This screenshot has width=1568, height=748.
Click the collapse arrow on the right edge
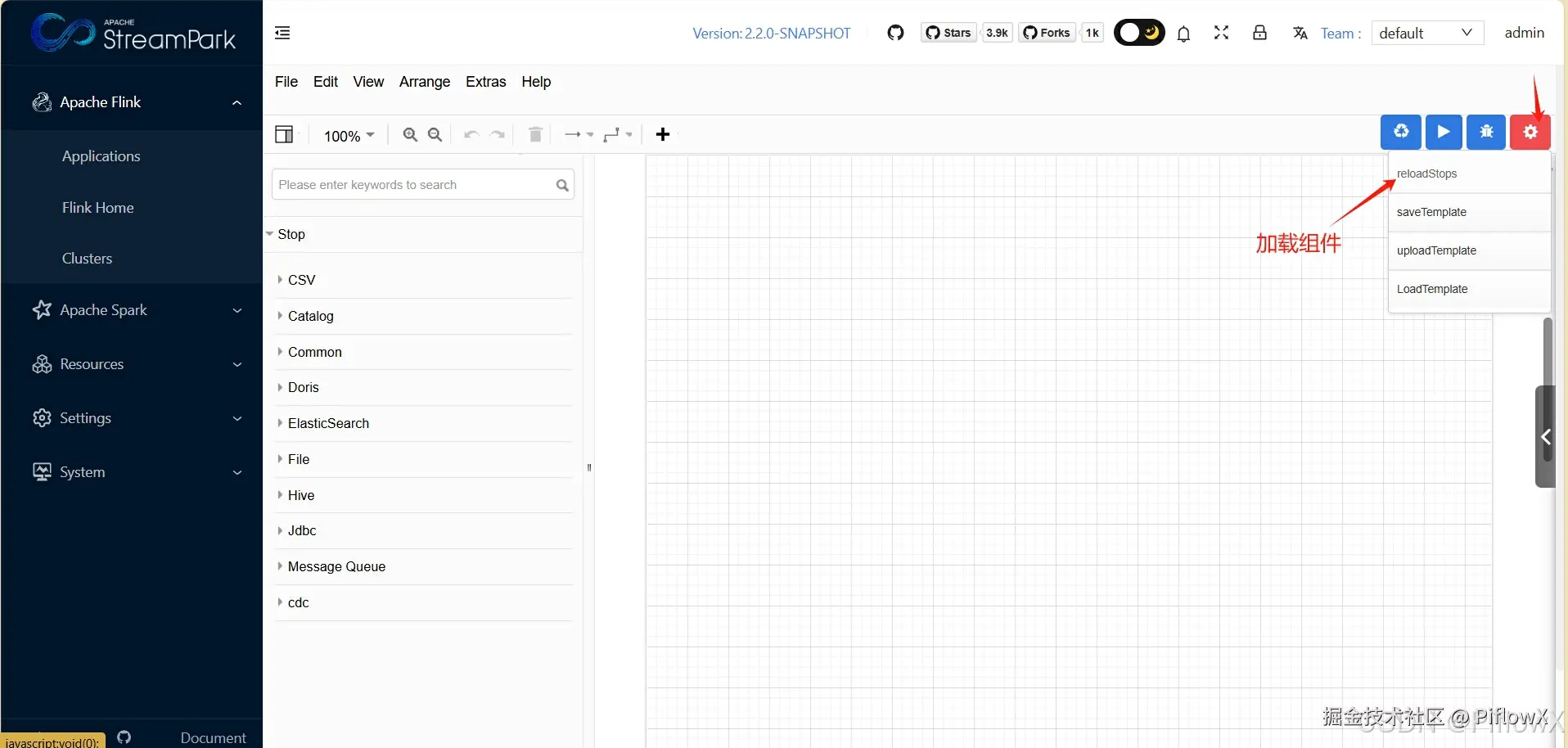pos(1545,436)
